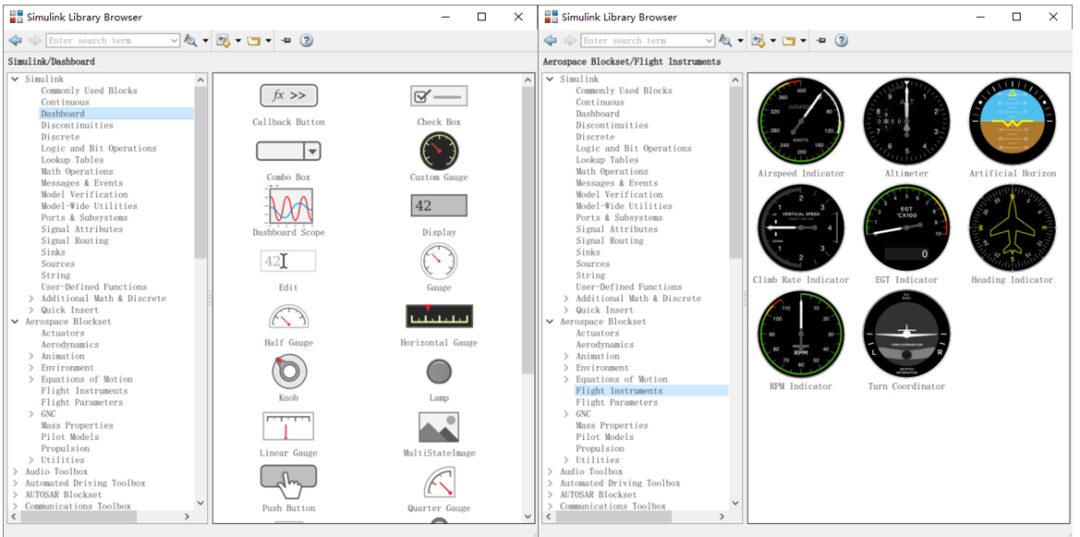Select the Dashboard Scope block icon

coord(290,207)
